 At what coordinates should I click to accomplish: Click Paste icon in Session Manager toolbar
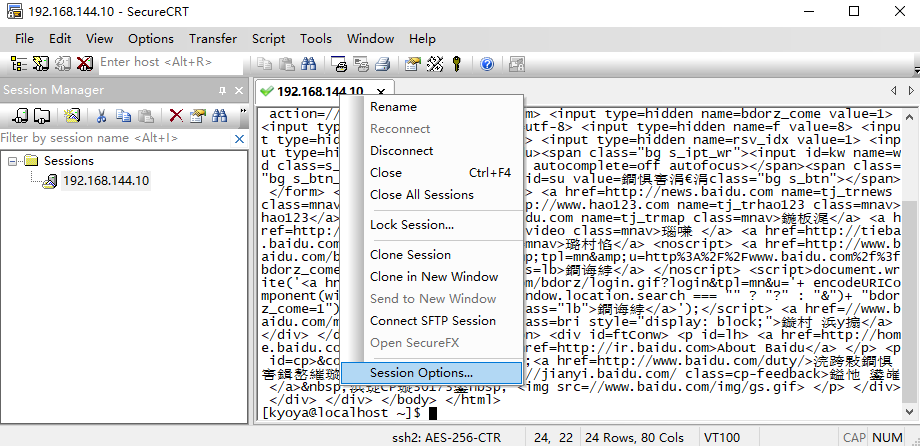pyautogui.click(x=145, y=115)
